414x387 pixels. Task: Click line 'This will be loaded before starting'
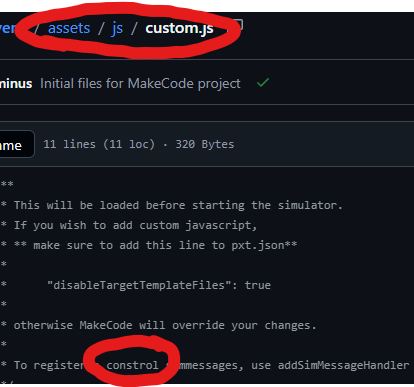pyautogui.click(x=178, y=205)
